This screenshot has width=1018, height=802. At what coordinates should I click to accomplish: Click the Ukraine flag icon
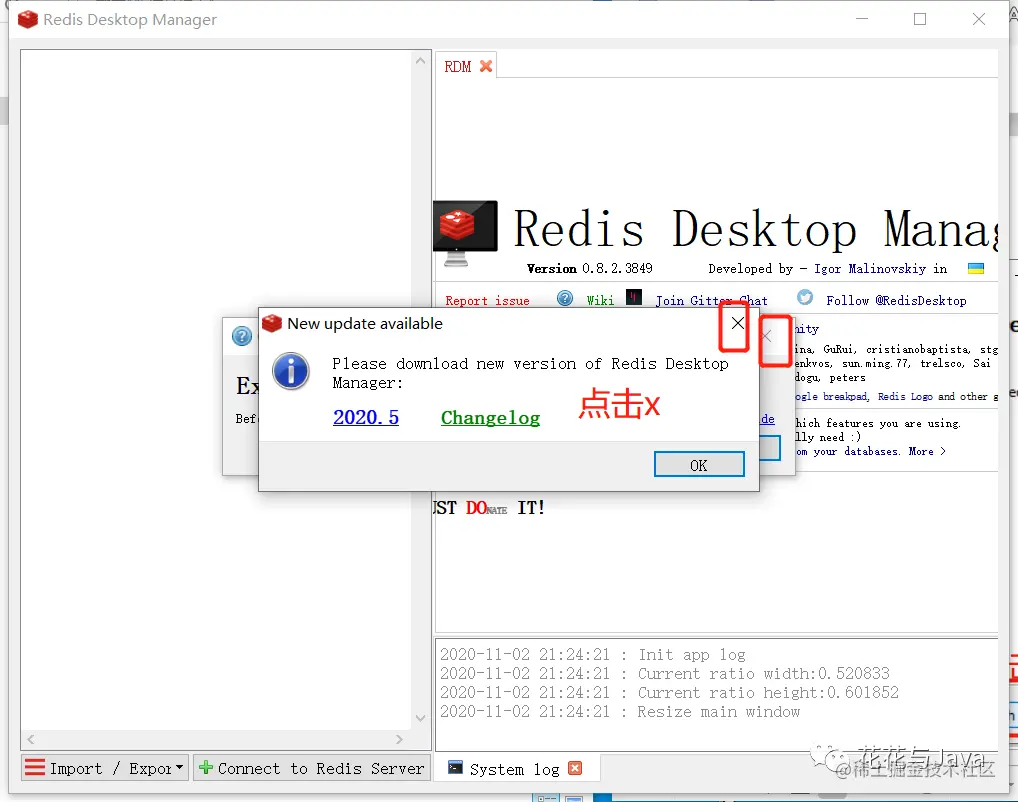coord(976,268)
